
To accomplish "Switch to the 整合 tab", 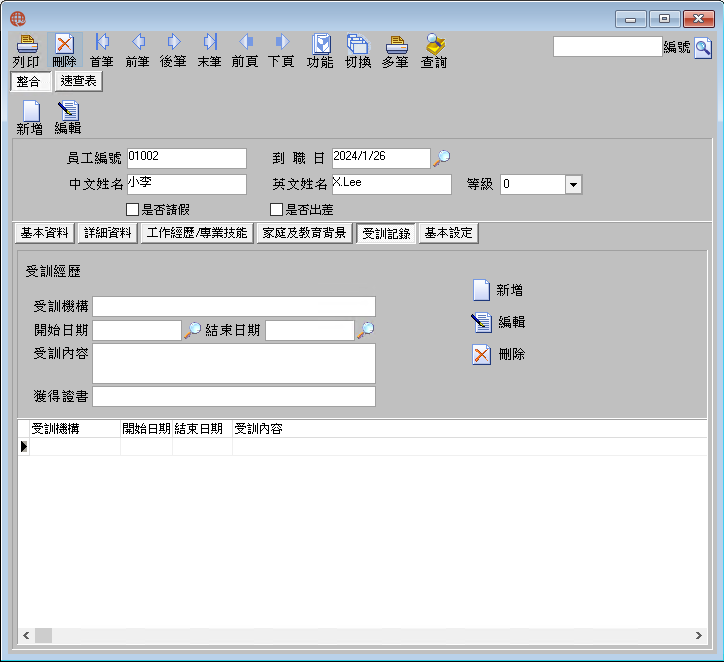I will click(x=30, y=82).
